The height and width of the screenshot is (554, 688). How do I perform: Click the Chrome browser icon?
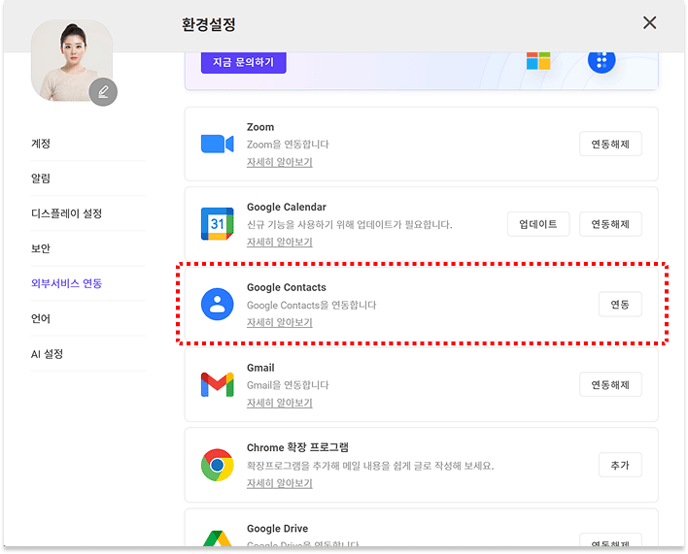[217, 465]
